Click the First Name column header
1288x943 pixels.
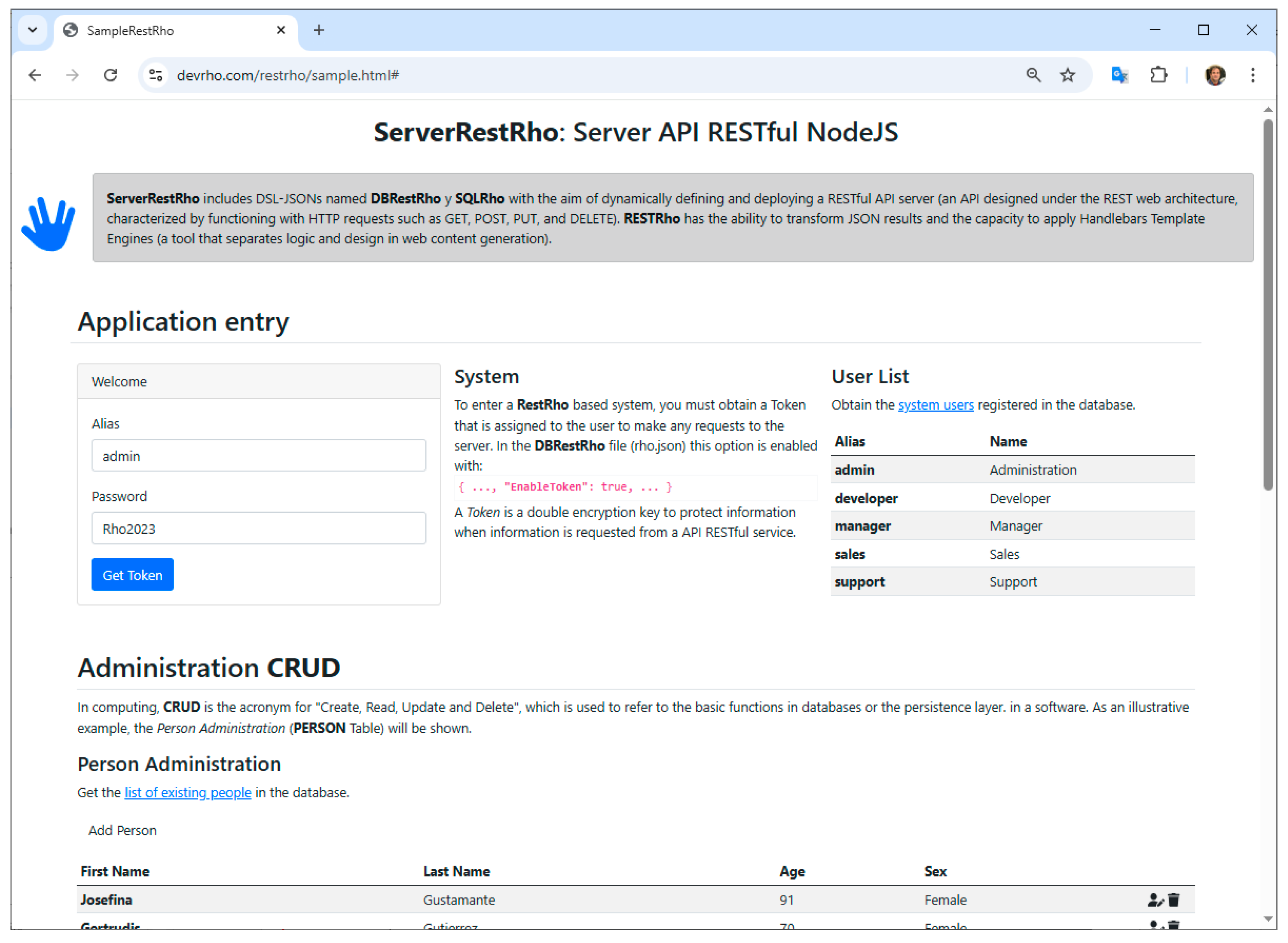(x=115, y=871)
